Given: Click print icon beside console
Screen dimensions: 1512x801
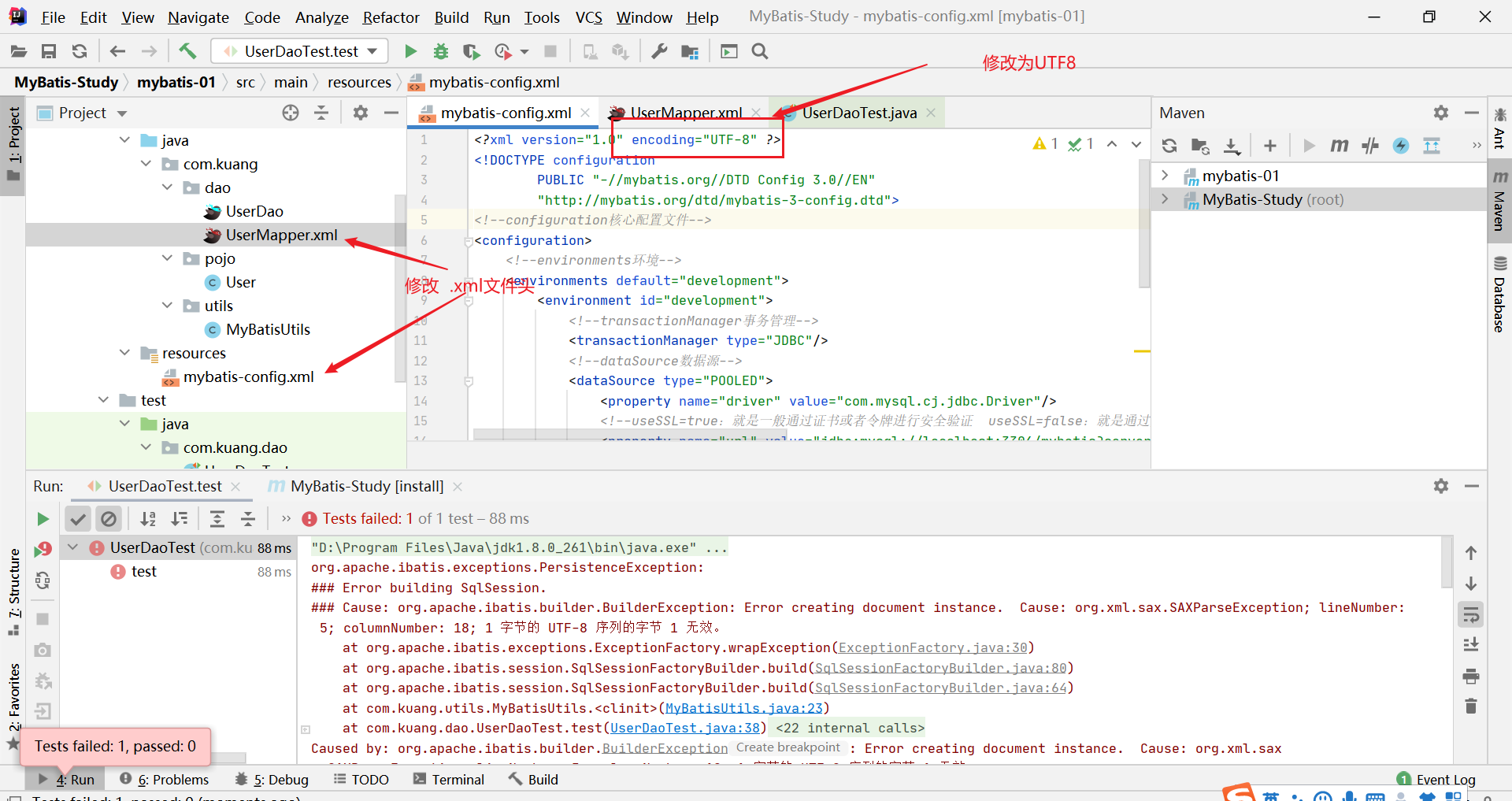Looking at the screenshot, I should (x=1470, y=676).
